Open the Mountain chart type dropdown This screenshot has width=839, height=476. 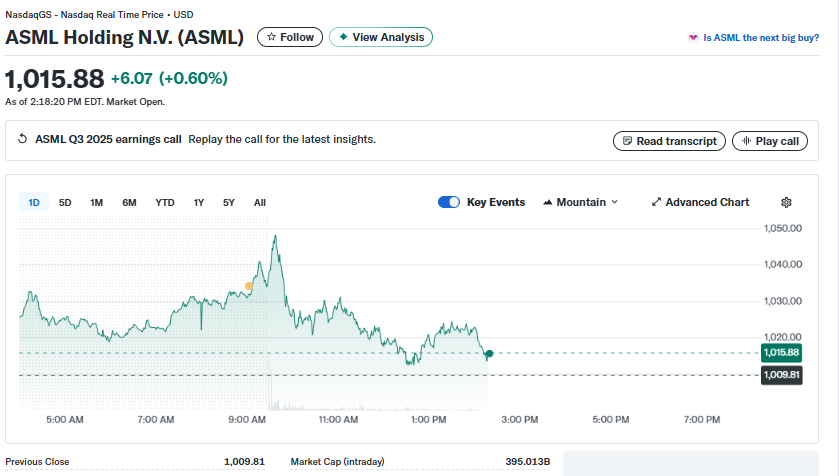coord(580,202)
